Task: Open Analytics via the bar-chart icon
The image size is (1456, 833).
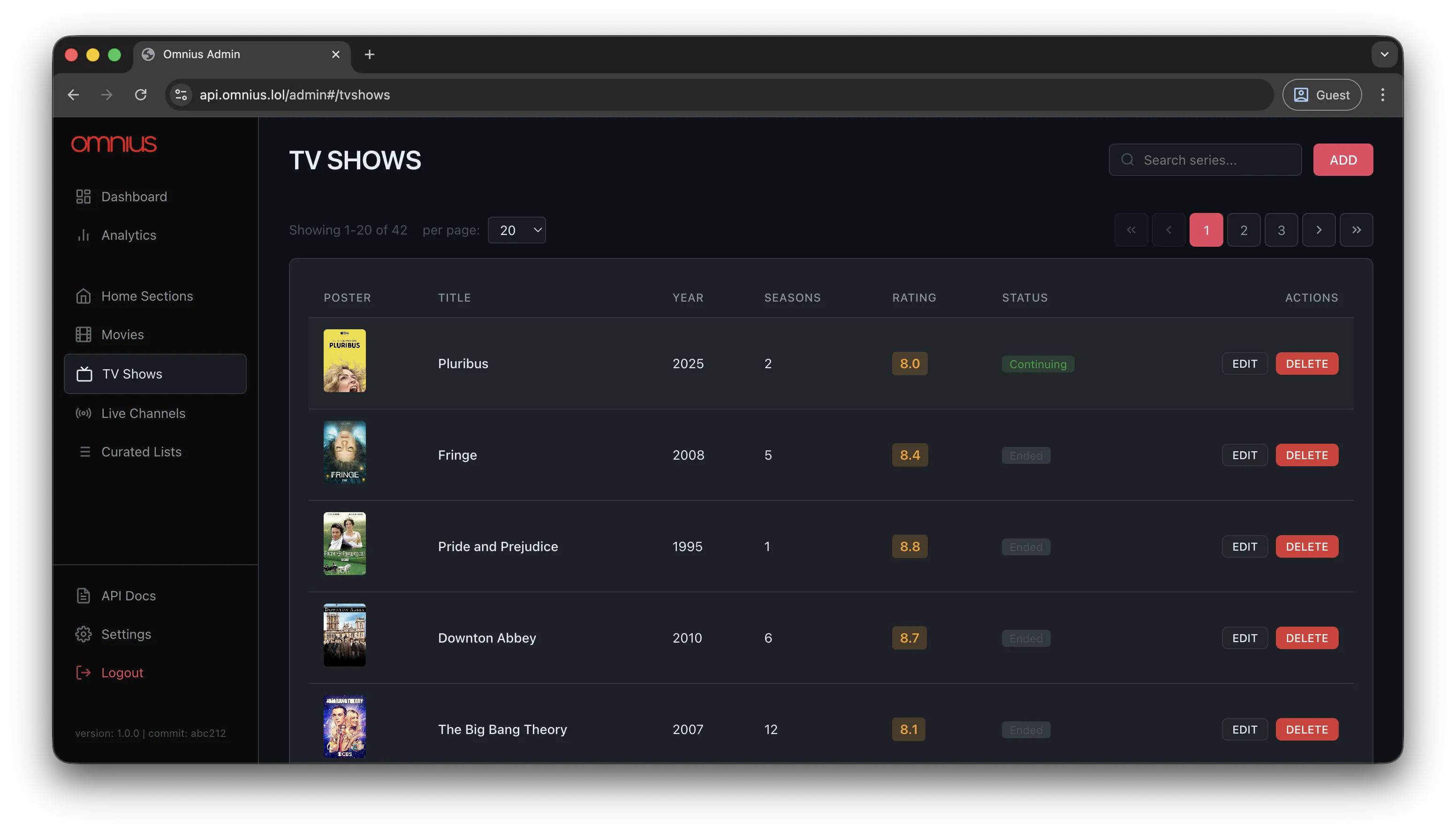Action: tap(83, 235)
